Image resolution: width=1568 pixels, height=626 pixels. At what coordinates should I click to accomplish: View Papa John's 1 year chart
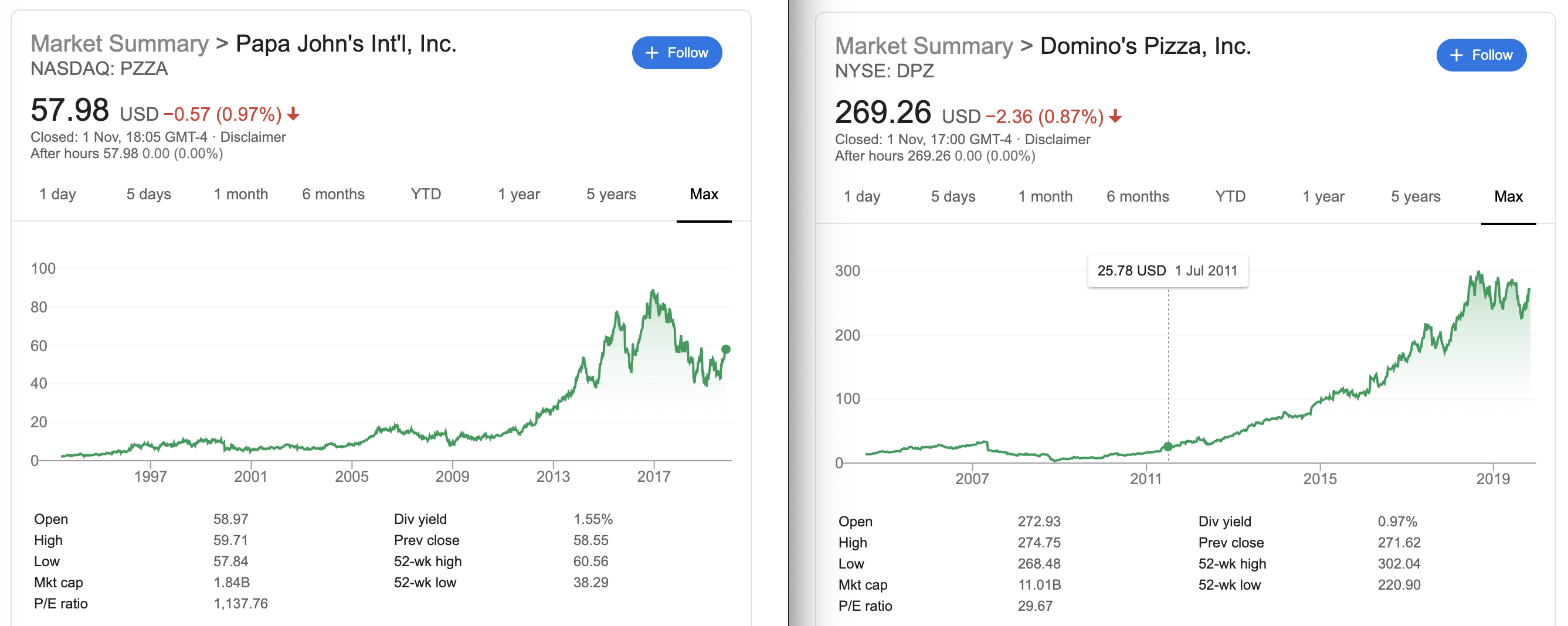pyautogui.click(x=518, y=194)
